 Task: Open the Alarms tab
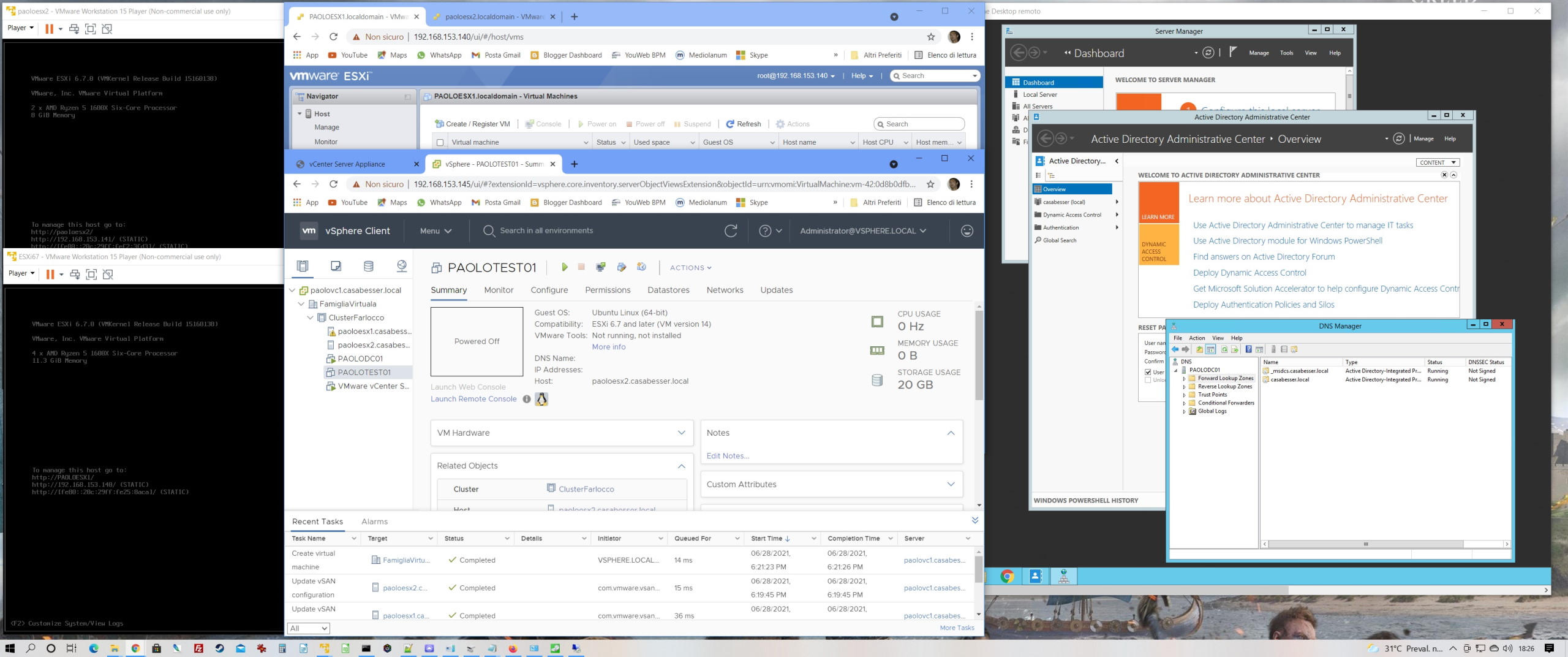(x=374, y=522)
